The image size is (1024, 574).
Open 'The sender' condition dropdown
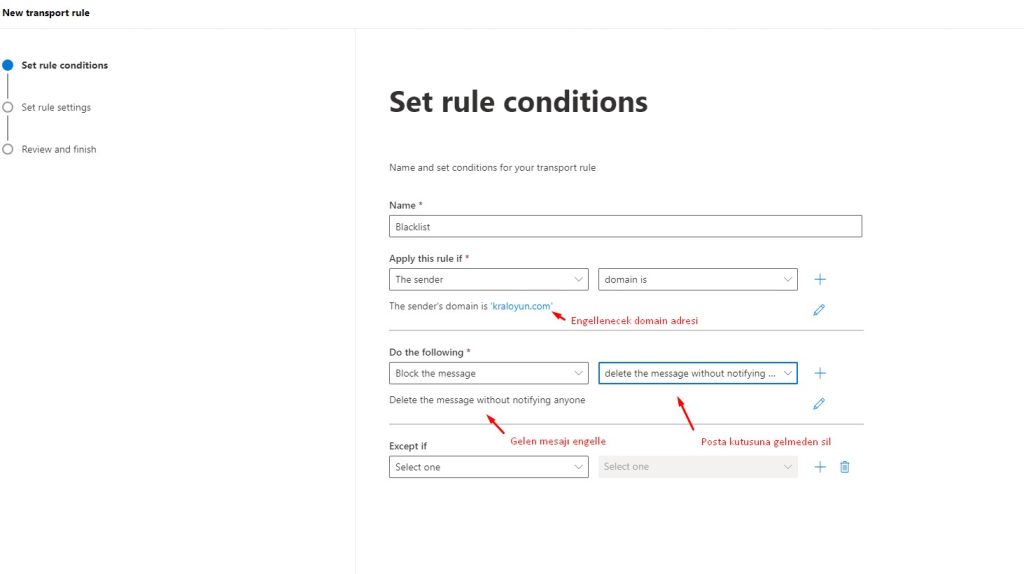[488, 279]
